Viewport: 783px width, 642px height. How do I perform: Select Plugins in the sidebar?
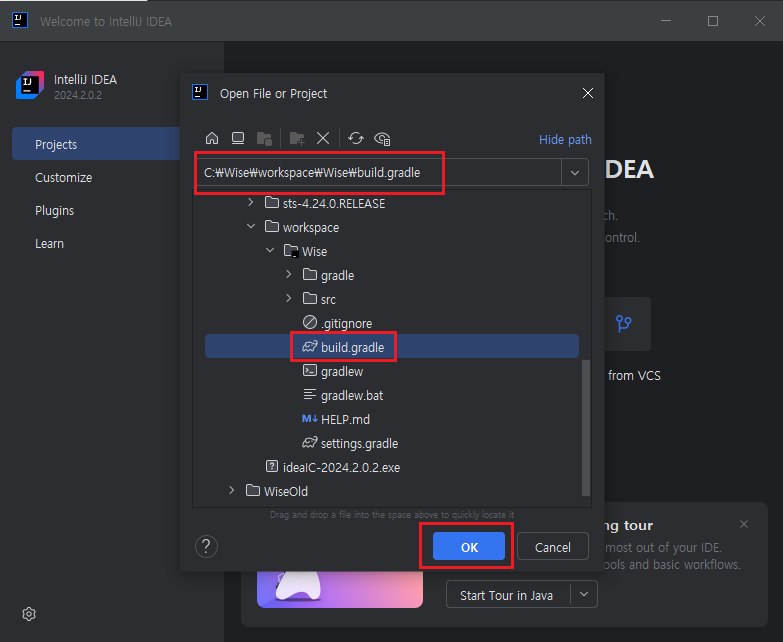pyautogui.click(x=55, y=211)
